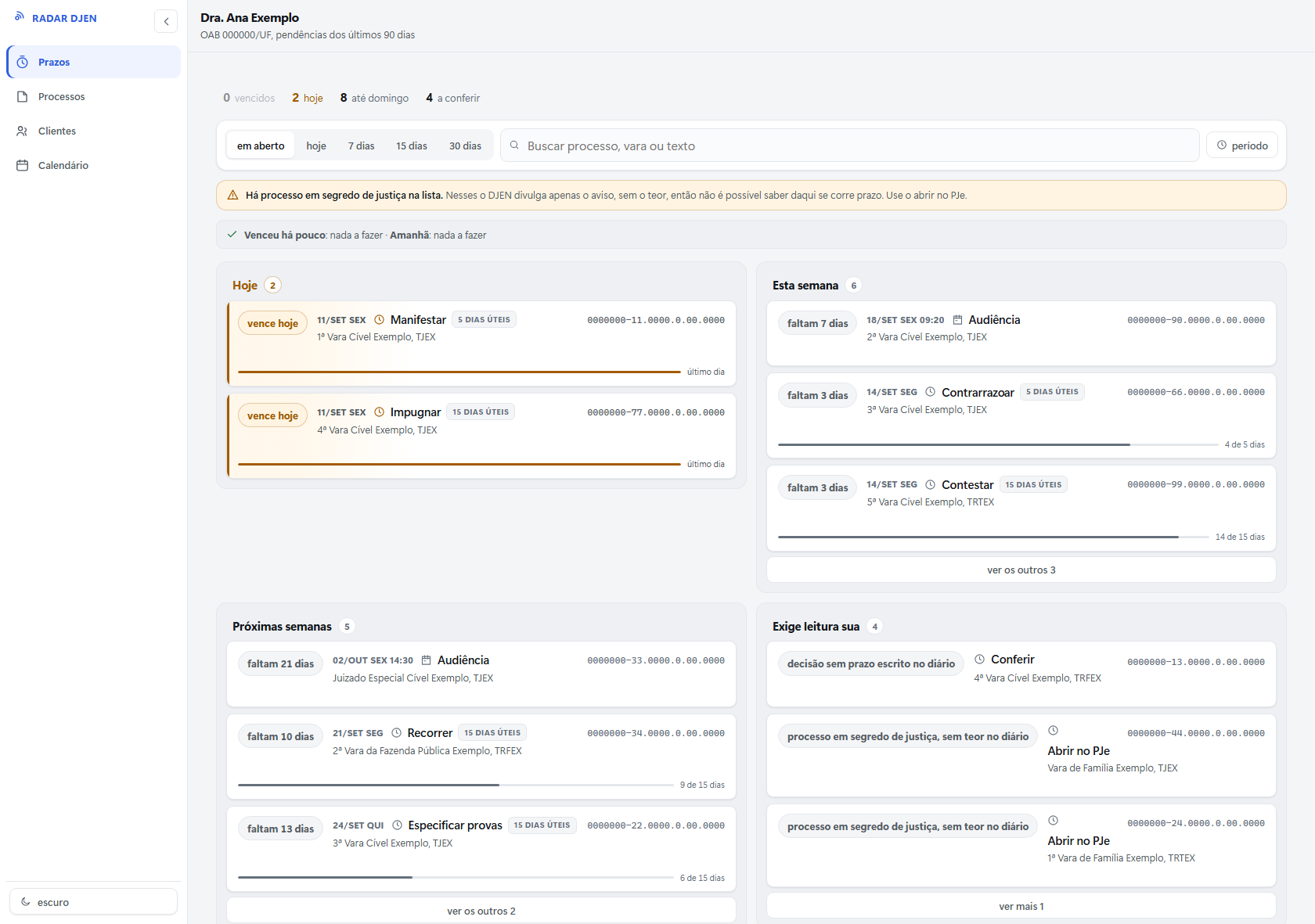This screenshot has width=1315, height=924.
Task: Click the people icon next to Clientes
Action: pyautogui.click(x=23, y=131)
